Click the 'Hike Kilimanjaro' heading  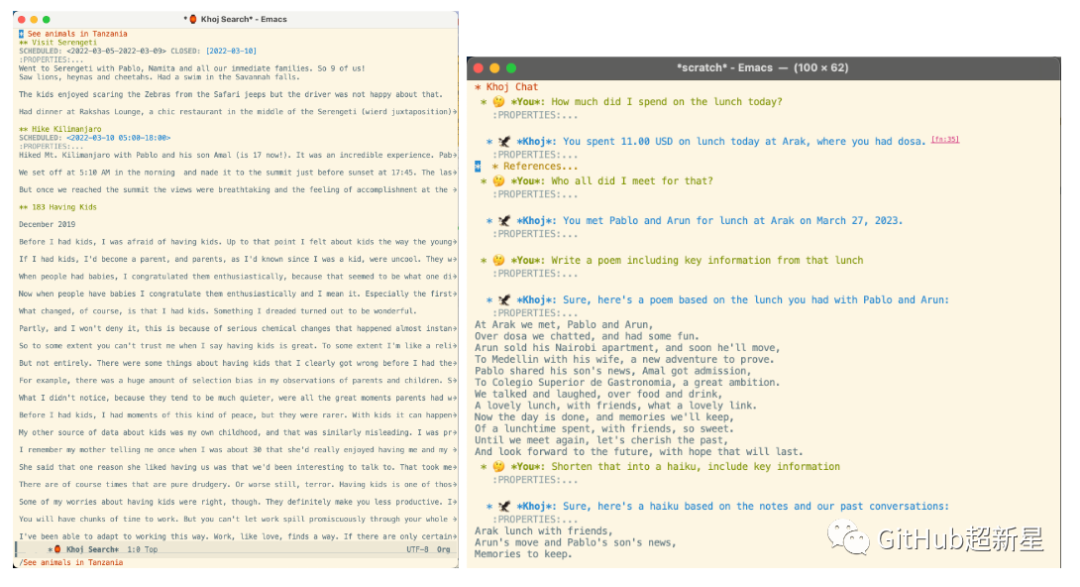(x=66, y=129)
